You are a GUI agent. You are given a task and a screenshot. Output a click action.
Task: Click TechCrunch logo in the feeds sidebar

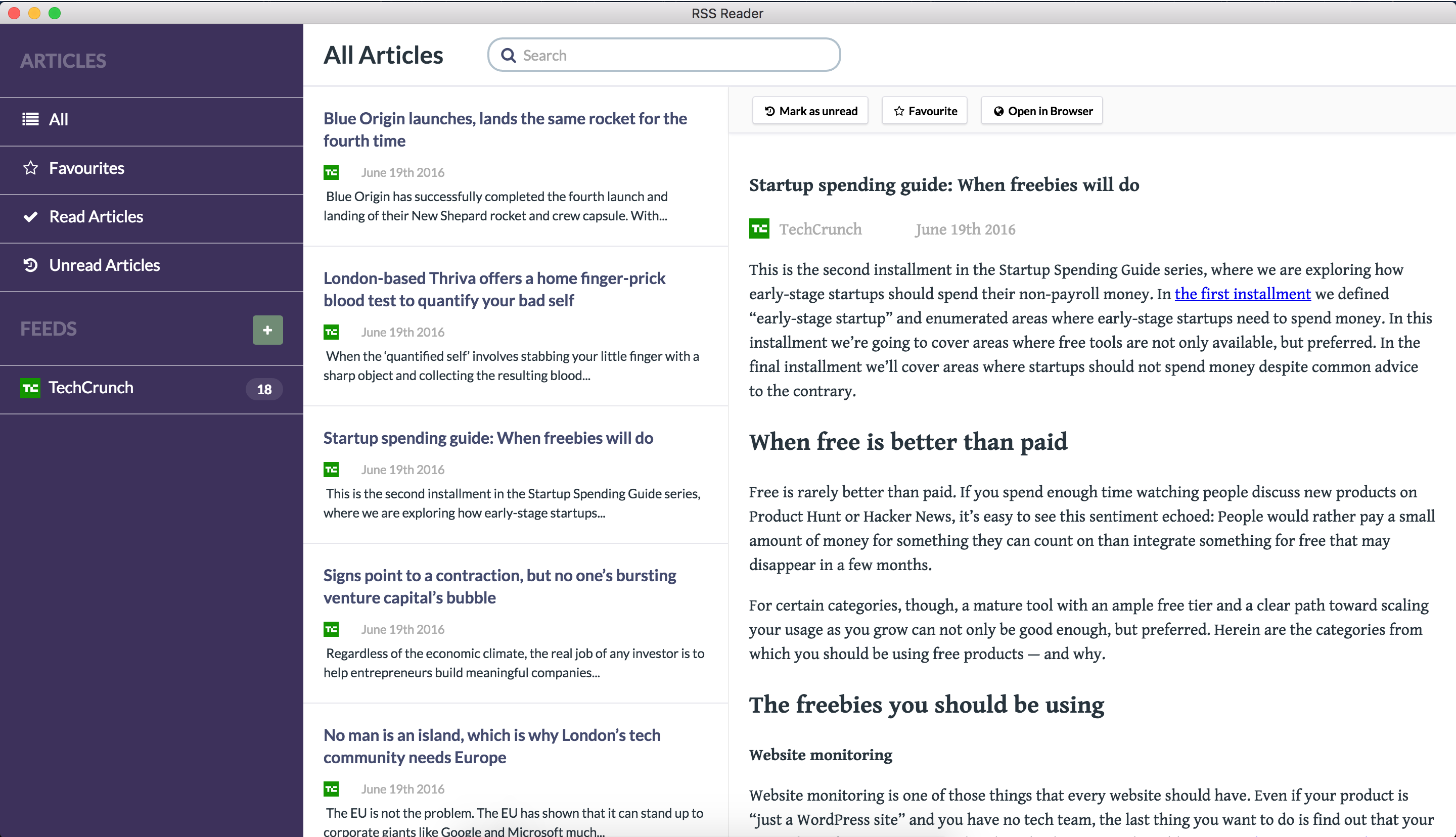(30, 388)
